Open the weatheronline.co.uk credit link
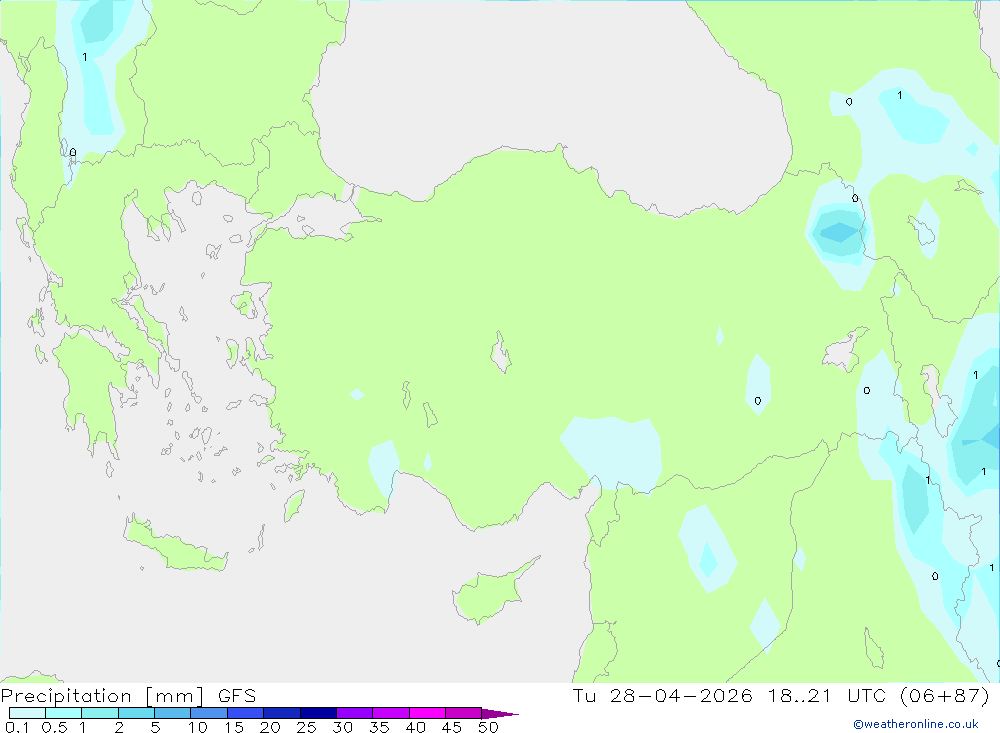Screen dimensions: 1000x733 pyautogui.click(x=916, y=724)
